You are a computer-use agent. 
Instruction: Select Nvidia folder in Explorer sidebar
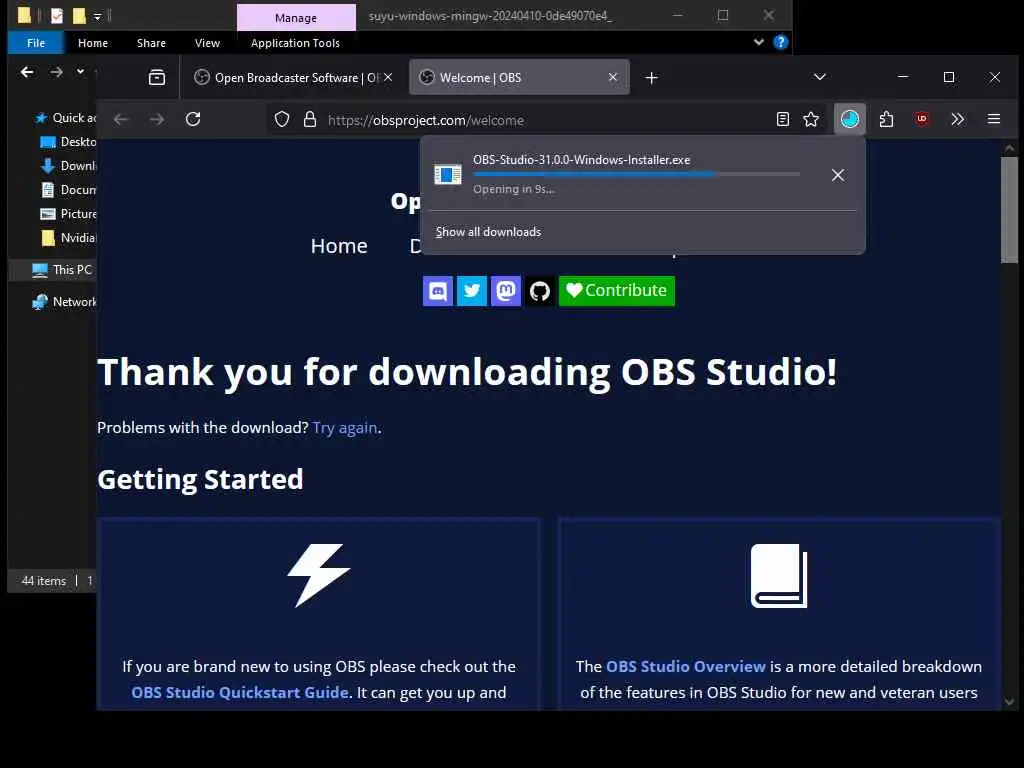coord(68,238)
